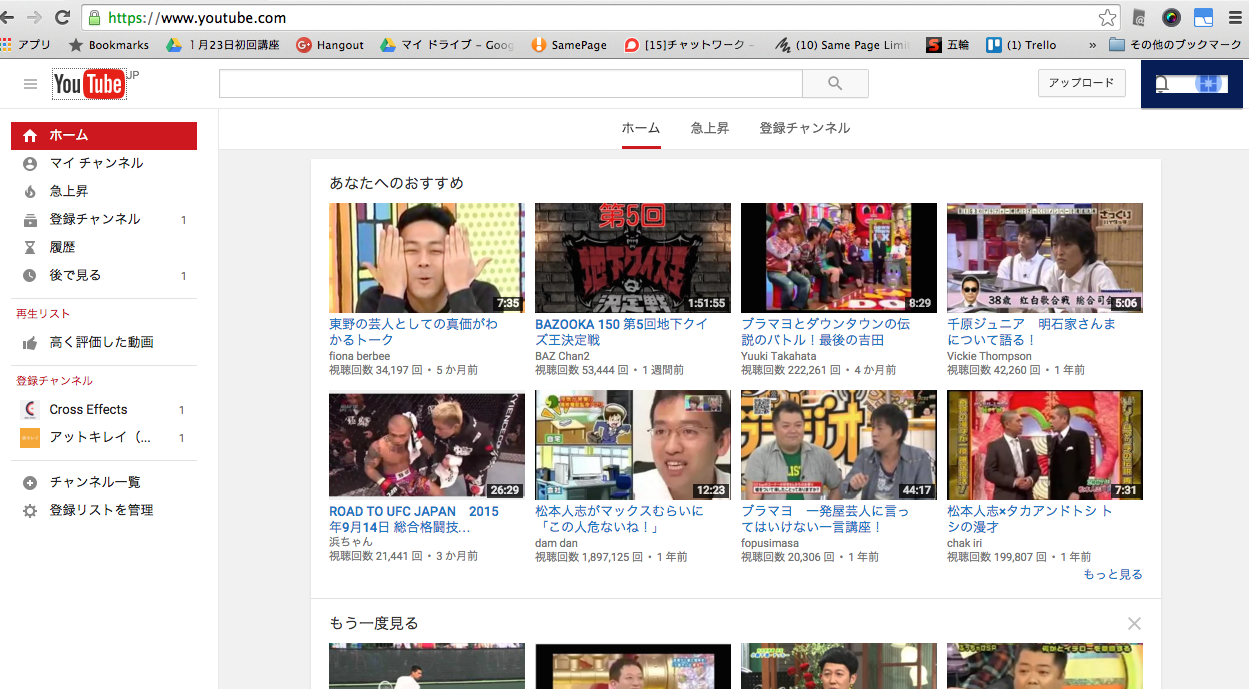Open the YouTube guide hamburger menu
The image size is (1249, 689).
point(30,84)
